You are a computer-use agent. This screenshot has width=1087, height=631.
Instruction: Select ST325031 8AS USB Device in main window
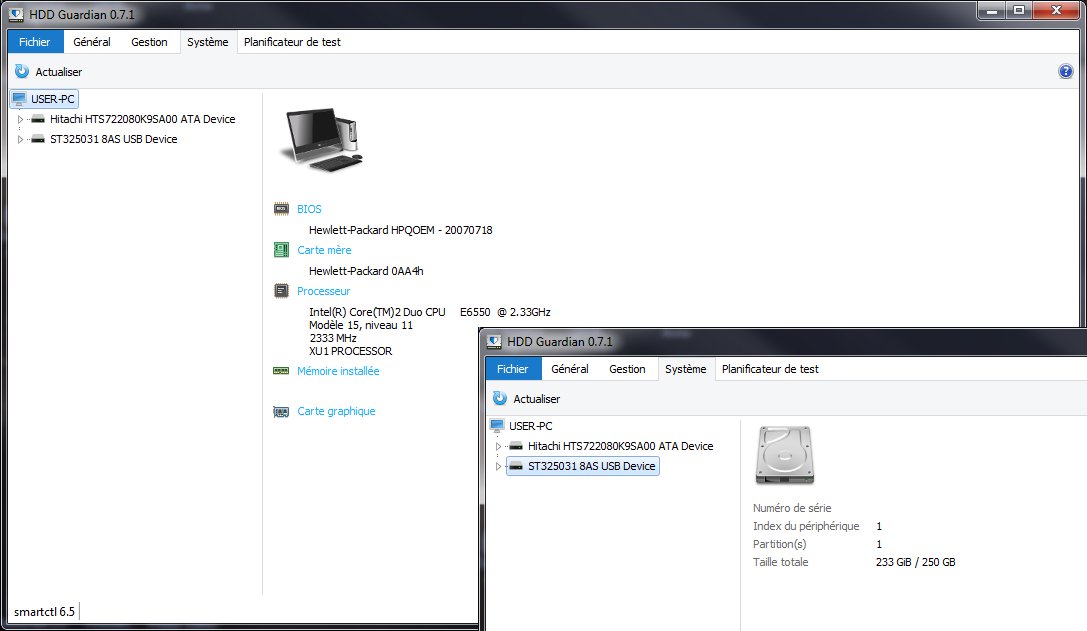coord(114,139)
